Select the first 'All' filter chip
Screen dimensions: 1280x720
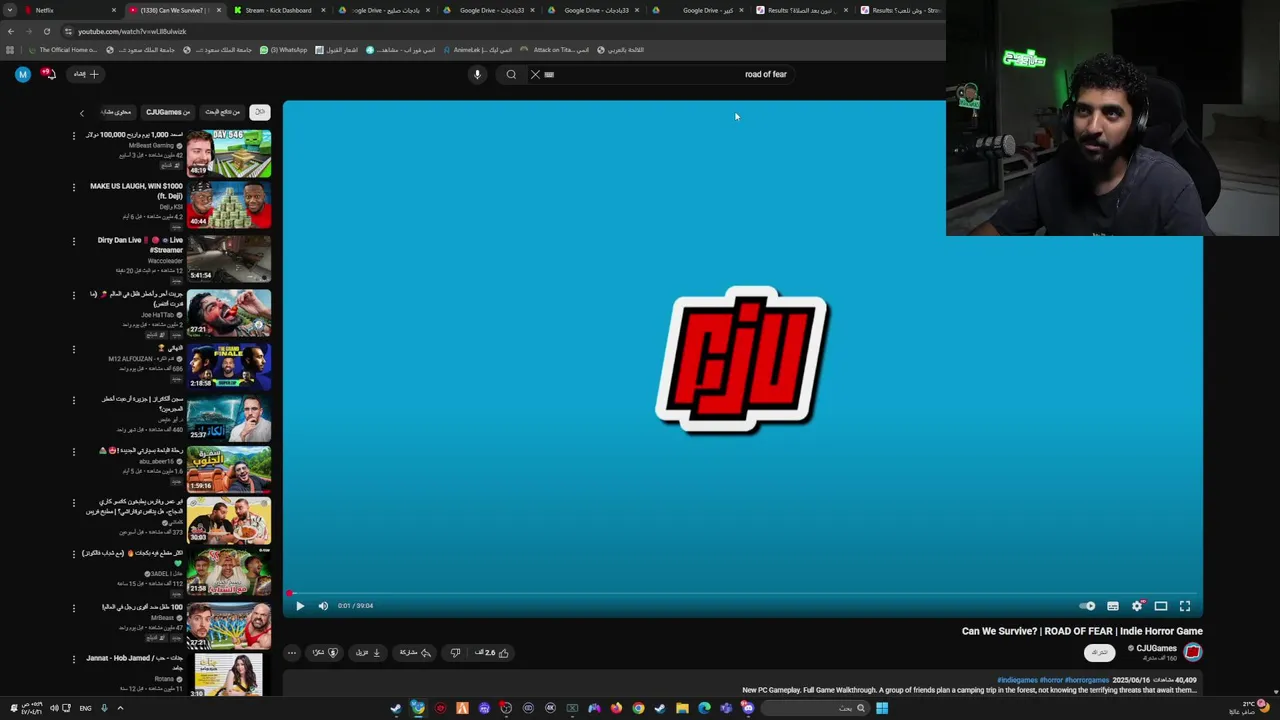260,112
